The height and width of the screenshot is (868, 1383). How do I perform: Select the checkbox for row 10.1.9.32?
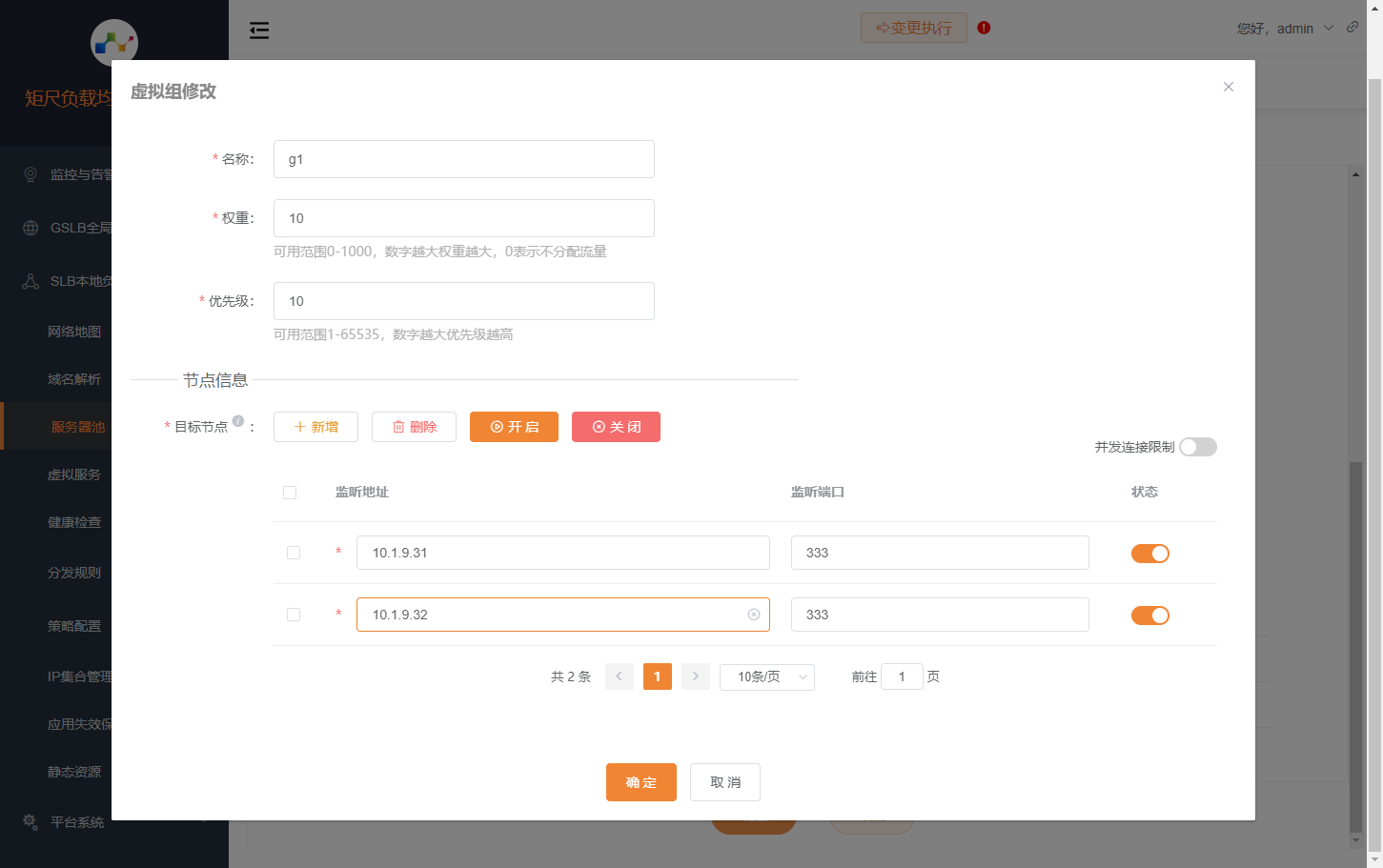coord(294,615)
